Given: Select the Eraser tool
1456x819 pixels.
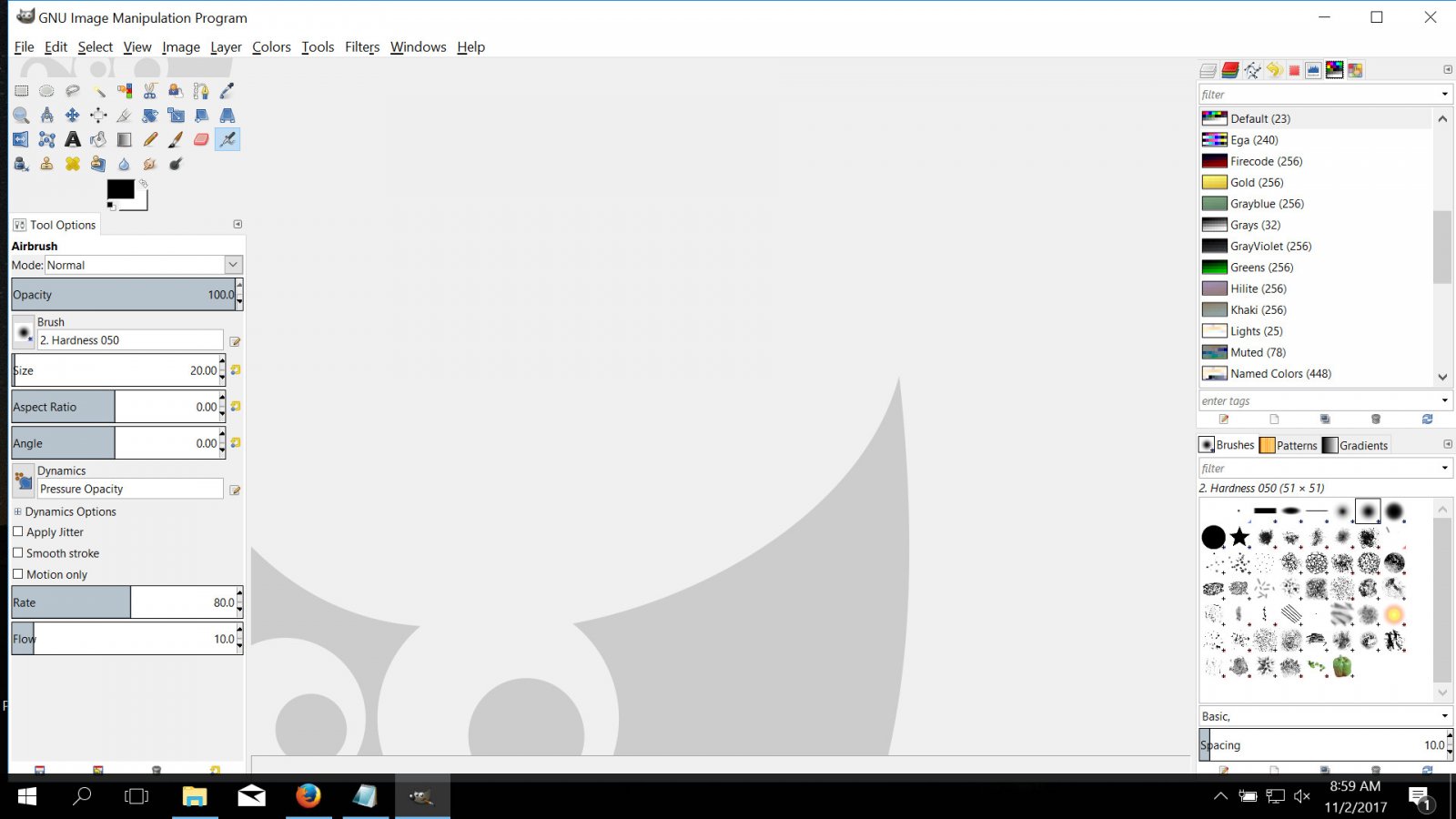Looking at the screenshot, I should tap(201, 139).
